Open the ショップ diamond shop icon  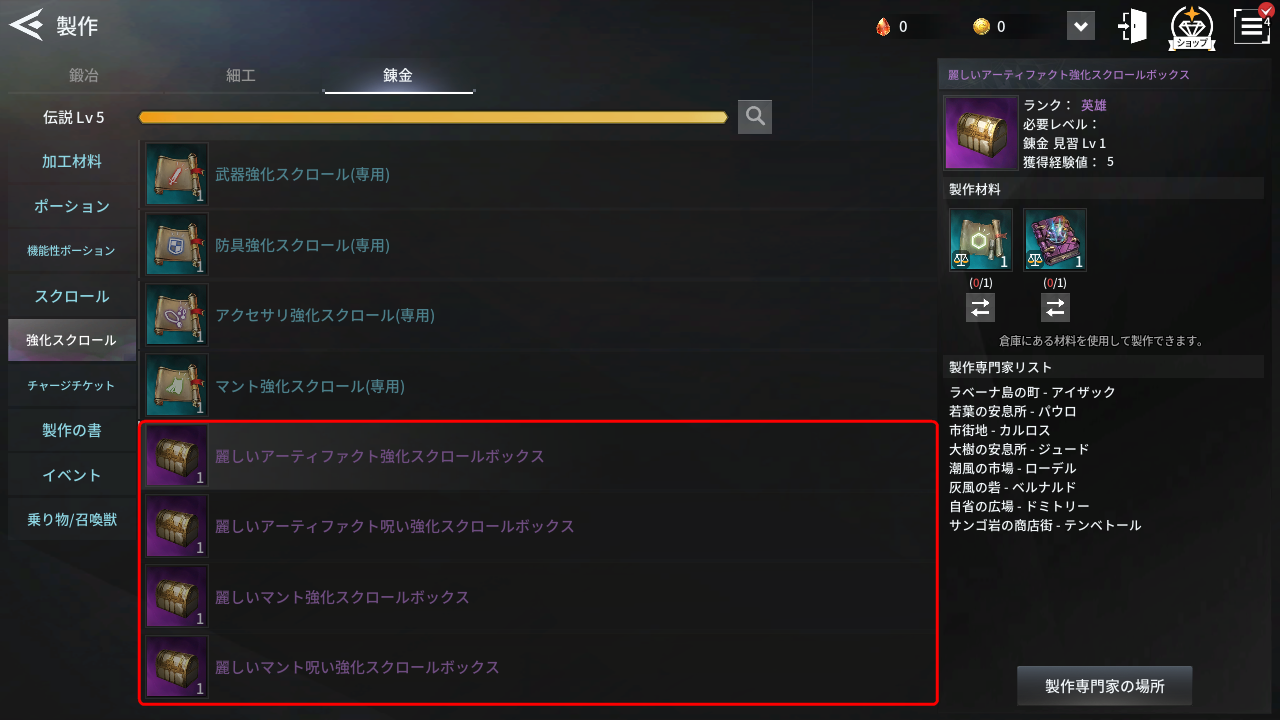[x=1192, y=28]
